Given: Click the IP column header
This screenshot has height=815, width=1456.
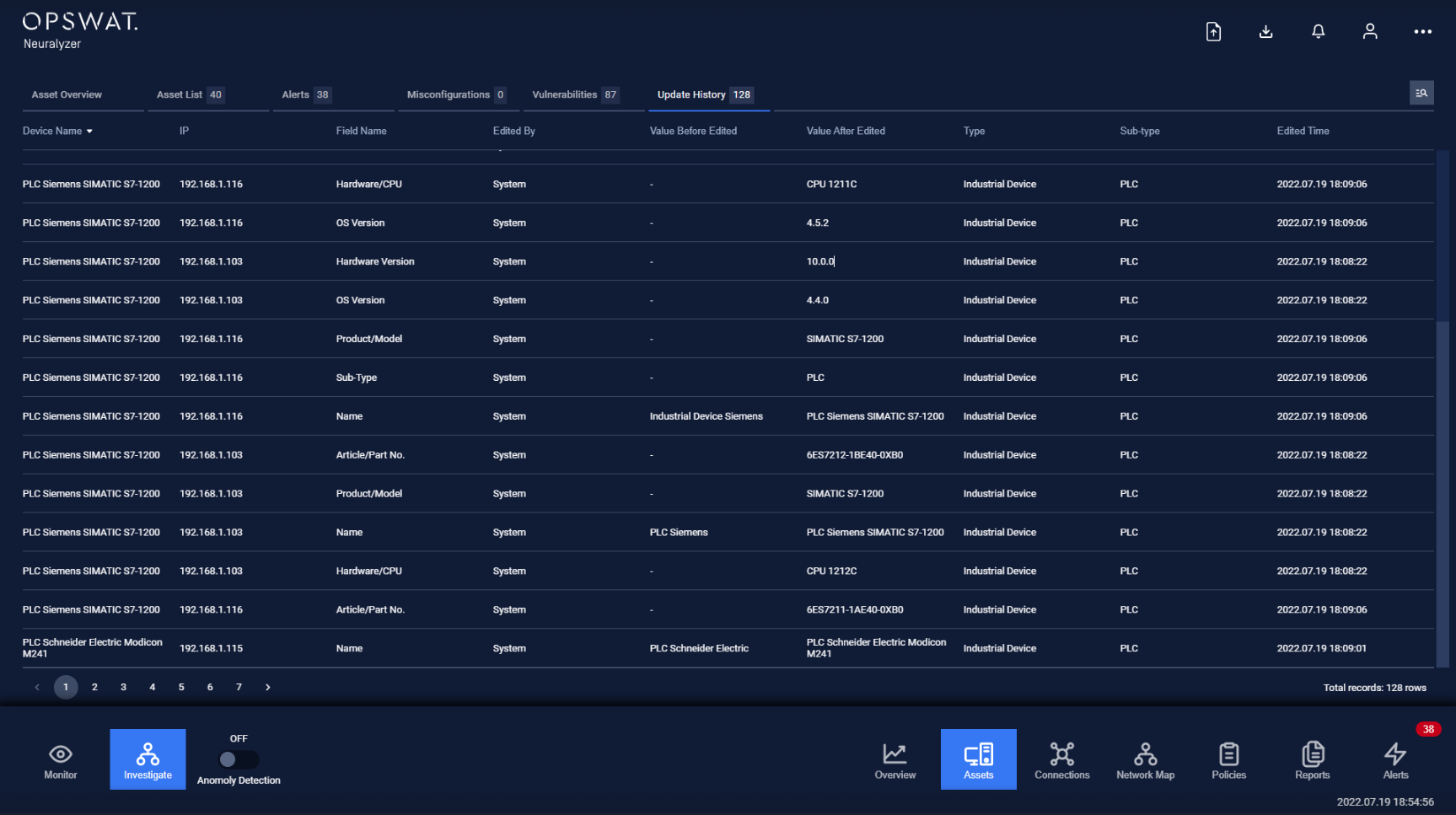Looking at the screenshot, I should point(184,131).
